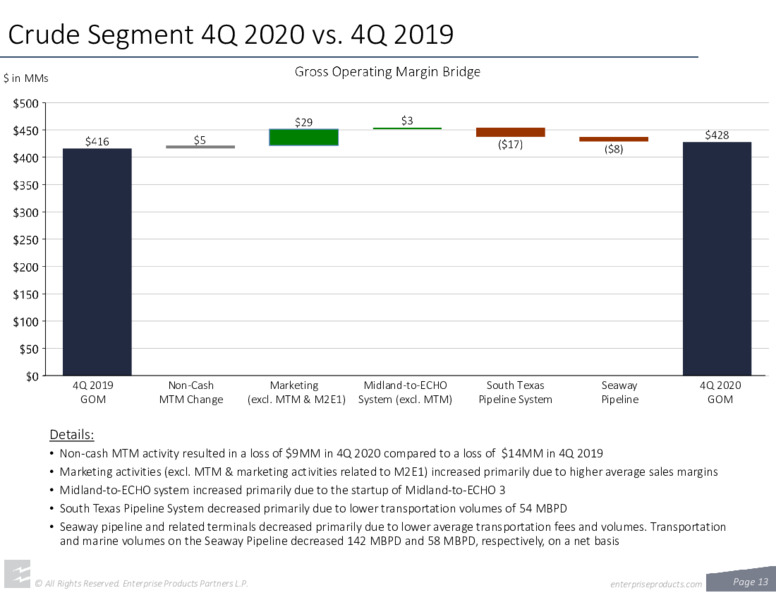Click the underlined 'Details:' heading
The height and width of the screenshot is (600, 776).
[x=72, y=435]
